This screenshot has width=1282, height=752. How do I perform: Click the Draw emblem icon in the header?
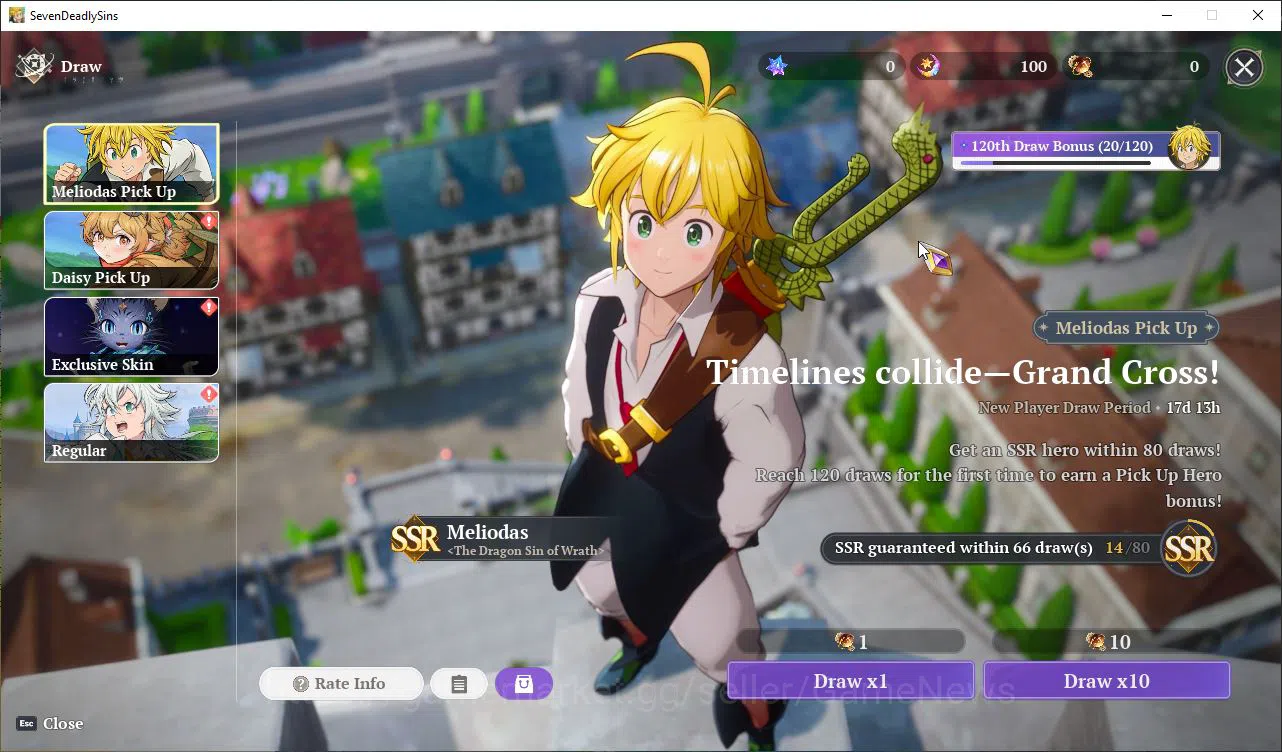point(34,67)
